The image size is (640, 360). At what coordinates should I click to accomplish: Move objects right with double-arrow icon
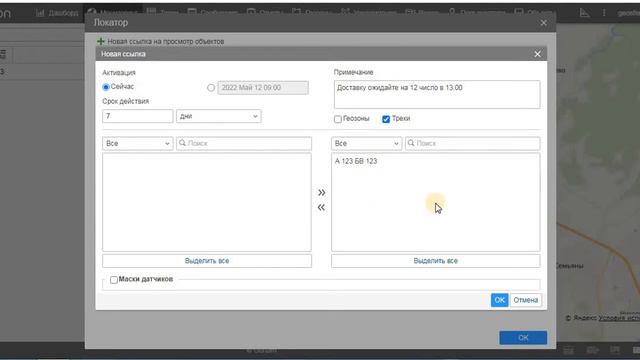tap(322, 192)
